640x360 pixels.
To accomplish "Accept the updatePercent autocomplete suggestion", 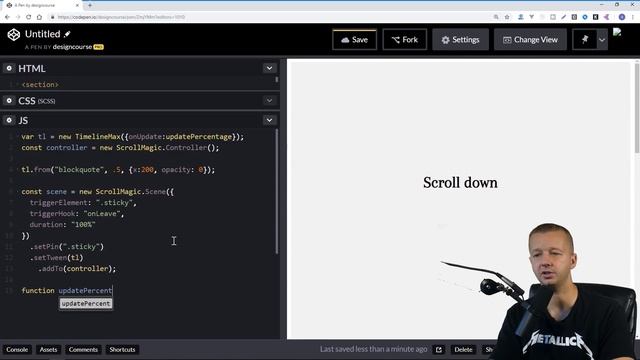I will pyautogui.click(x=86, y=304).
